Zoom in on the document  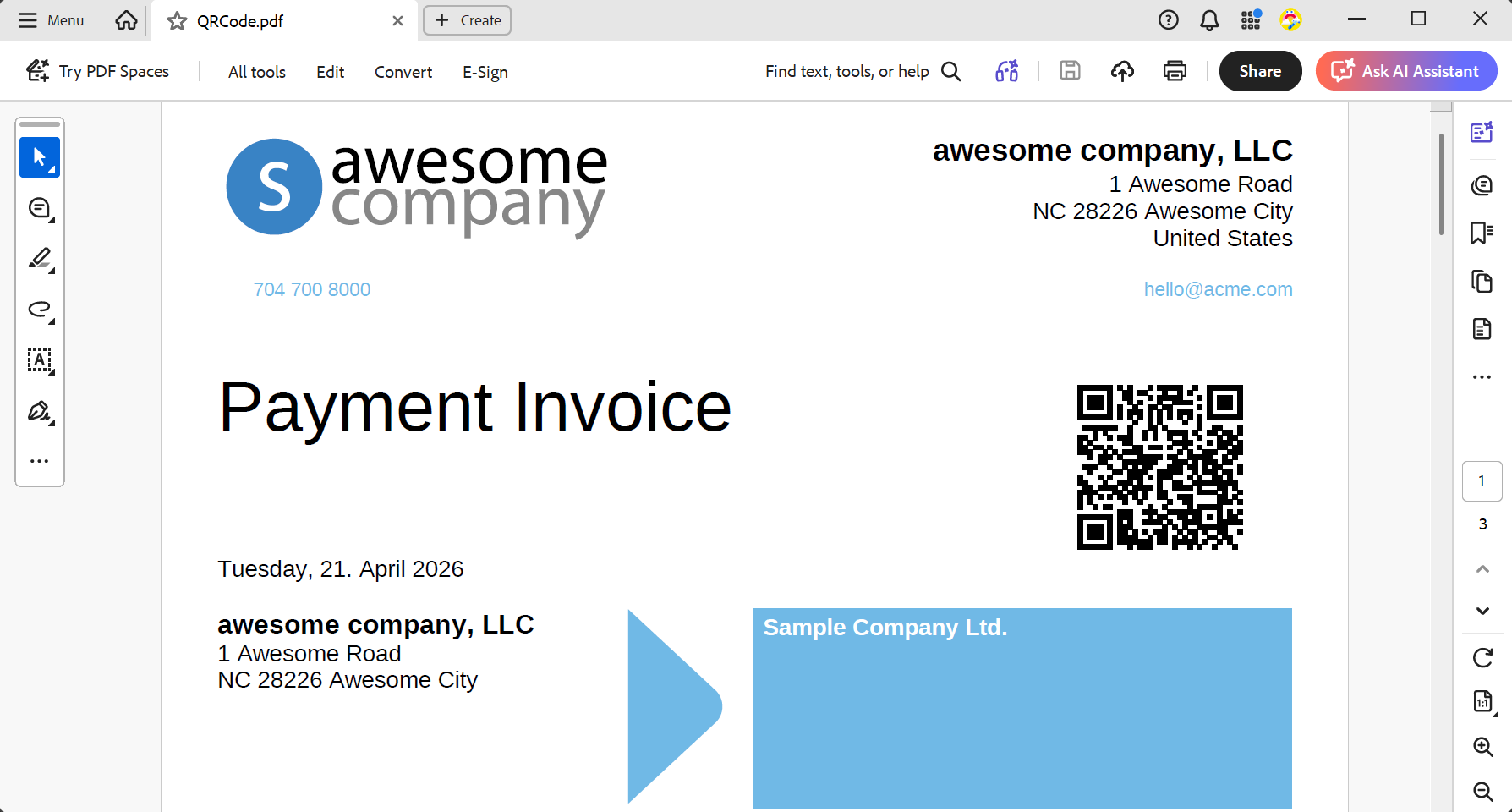click(x=1482, y=748)
